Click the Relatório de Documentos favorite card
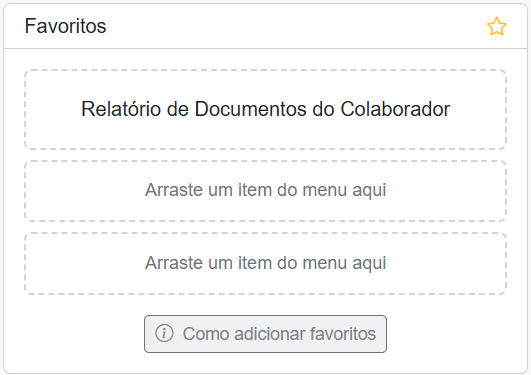Screen dimensions: 531x375 266,109
